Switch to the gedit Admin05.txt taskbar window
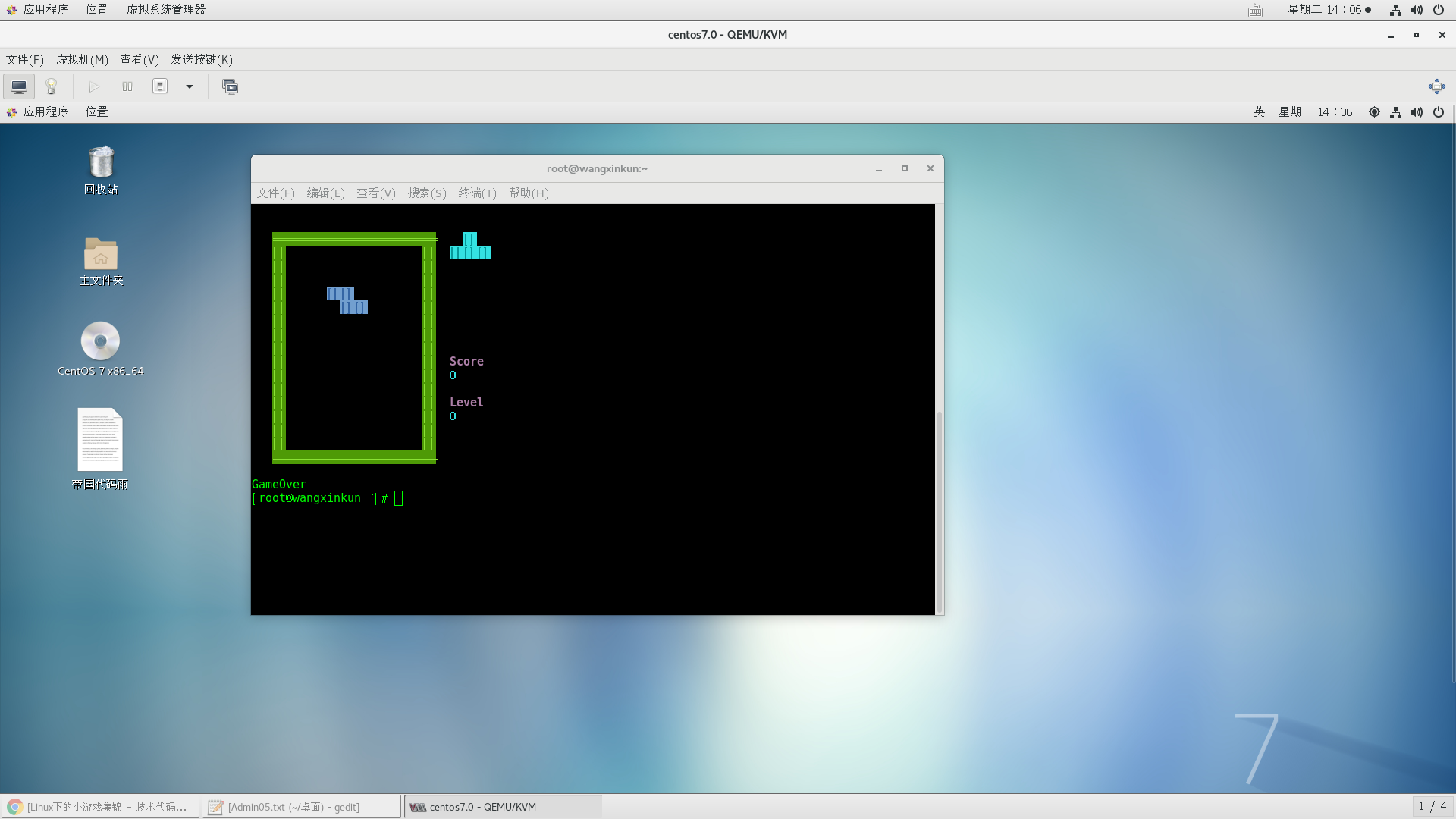The width and height of the screenshot is (1456, 819). pos(302,806)
